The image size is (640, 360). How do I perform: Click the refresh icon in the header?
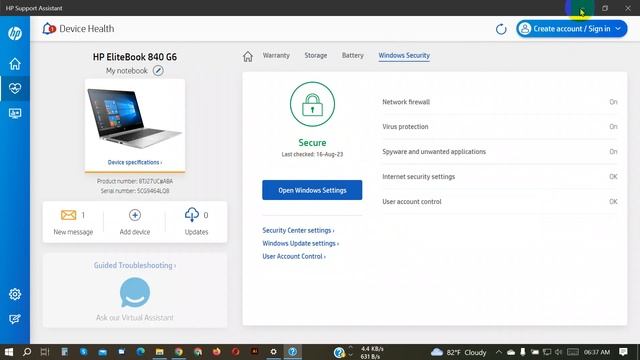pos(501,29)
